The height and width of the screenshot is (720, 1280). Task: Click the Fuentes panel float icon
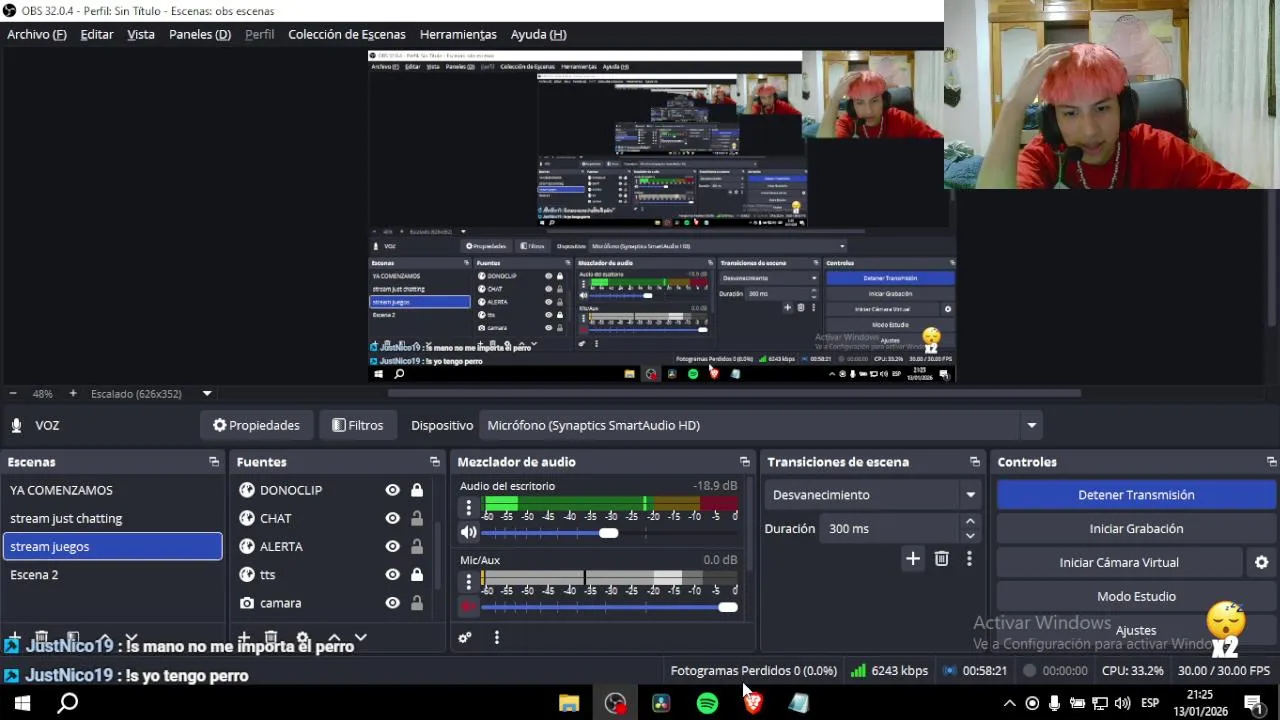434,462
